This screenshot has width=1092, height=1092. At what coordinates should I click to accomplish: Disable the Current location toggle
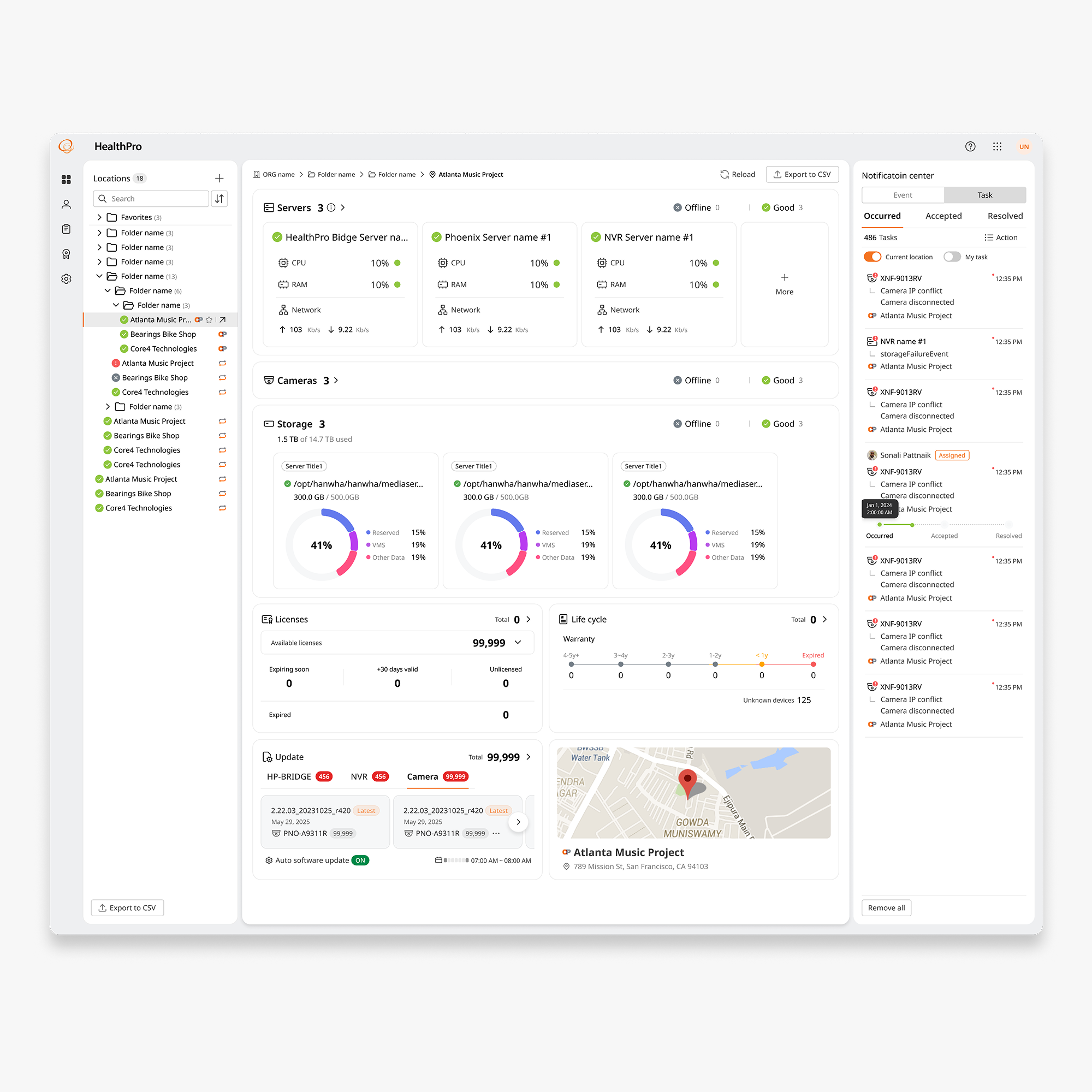(872, 257)
